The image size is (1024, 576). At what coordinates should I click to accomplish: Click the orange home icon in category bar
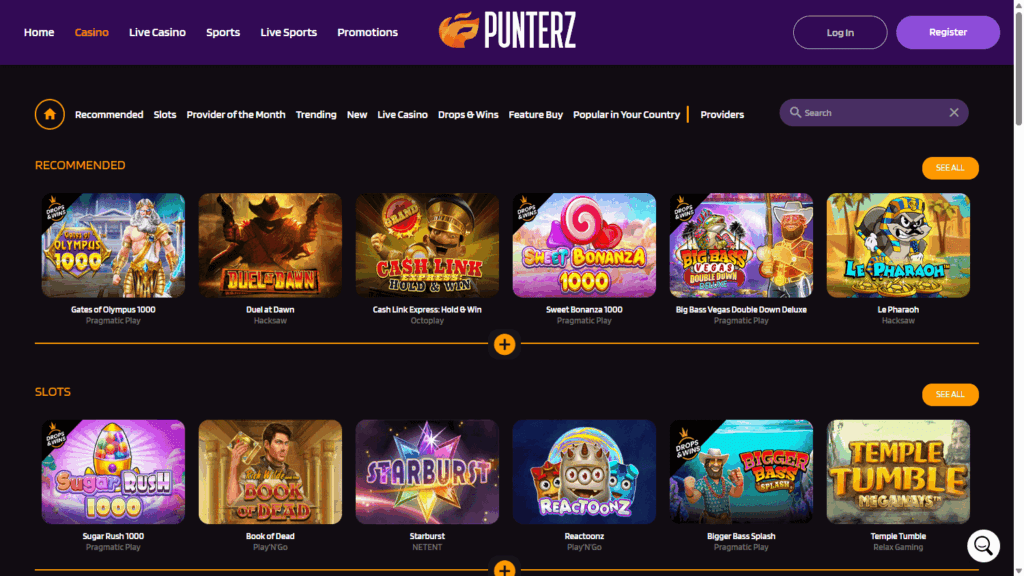[50, 114]
